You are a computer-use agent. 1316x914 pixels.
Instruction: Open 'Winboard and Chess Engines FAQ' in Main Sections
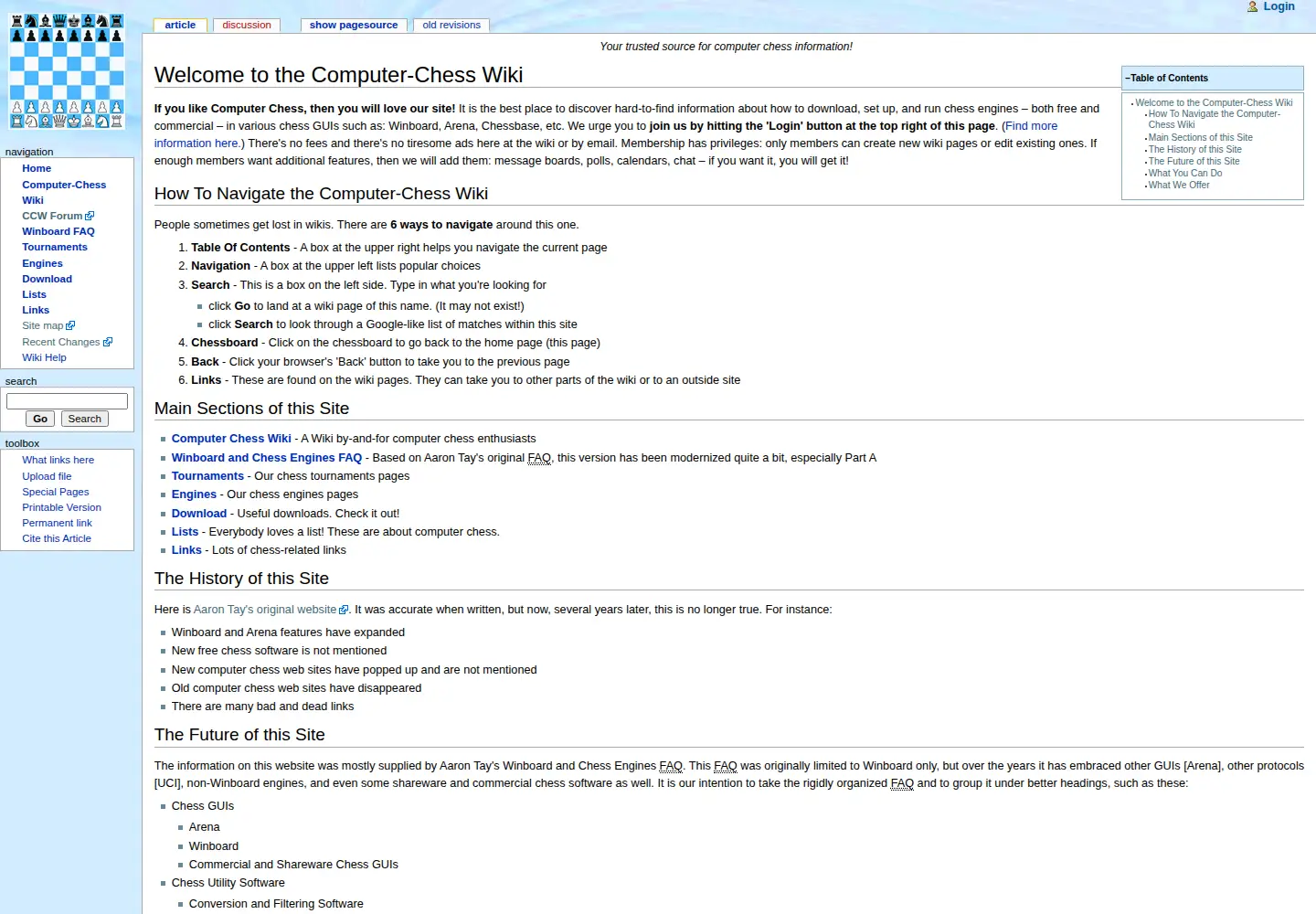tap(267, 458)
